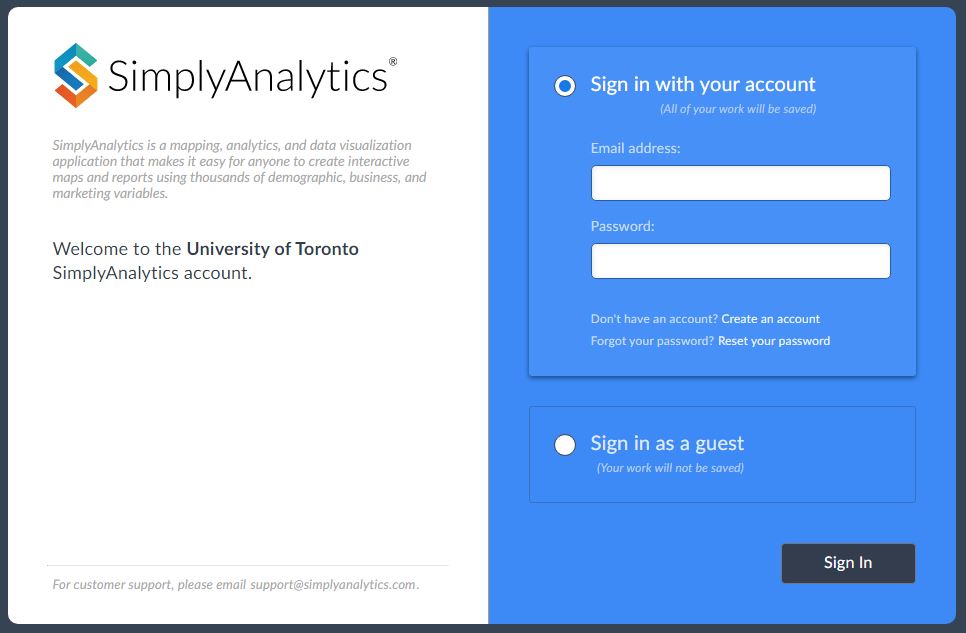Viewport: 966px width, 633px height.
Task: Click the 'Your work will not be saved' note
Action: pos(670,468)
